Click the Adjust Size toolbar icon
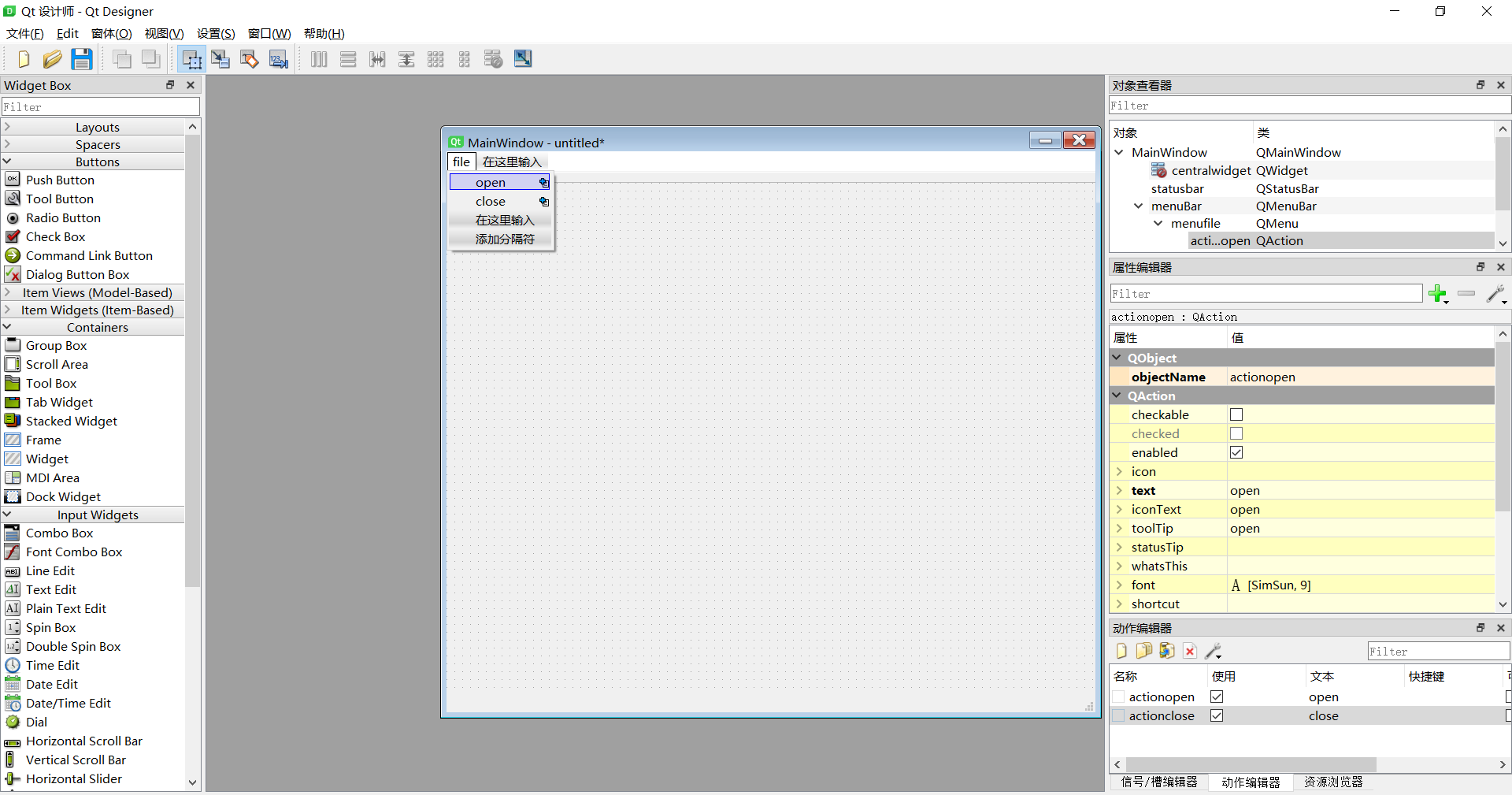 [x=523, y=59]
